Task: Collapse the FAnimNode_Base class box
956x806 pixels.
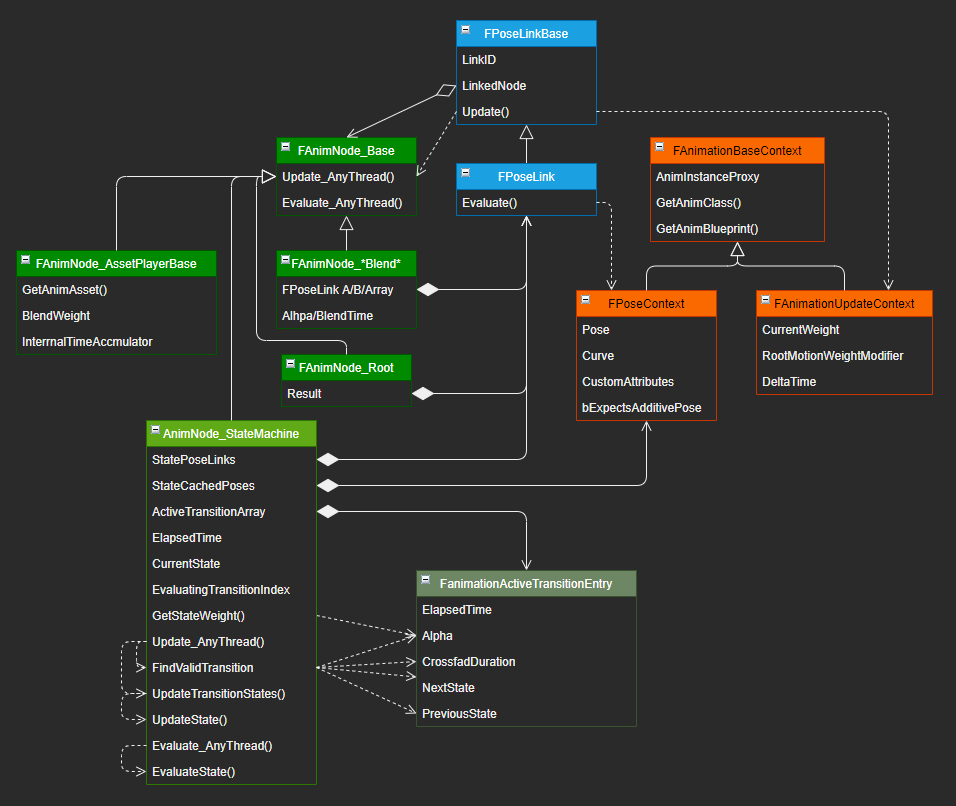Action: tap(287, 150)
